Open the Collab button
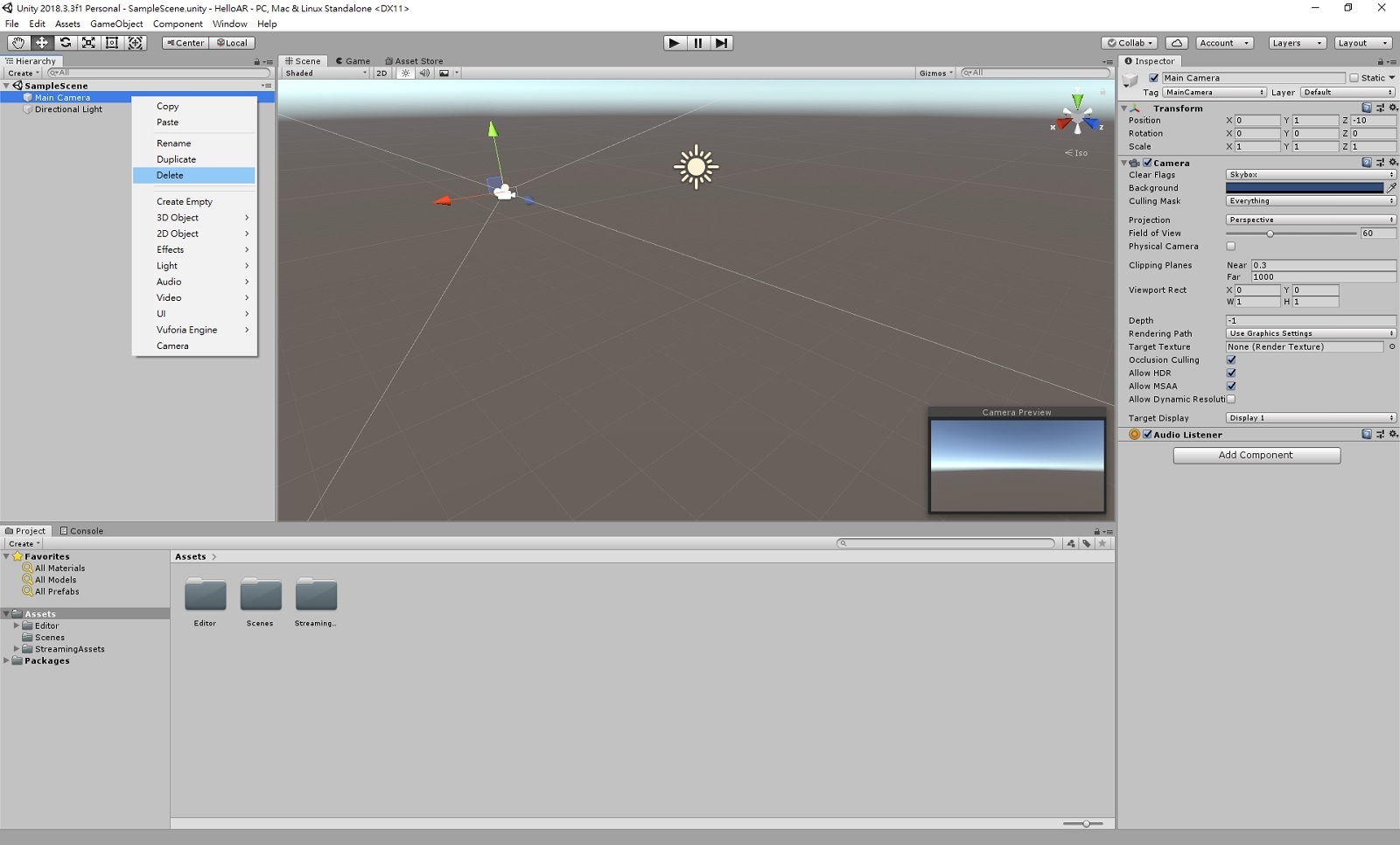Viewport: 1400px width, 845px height. coord(1130,43)
